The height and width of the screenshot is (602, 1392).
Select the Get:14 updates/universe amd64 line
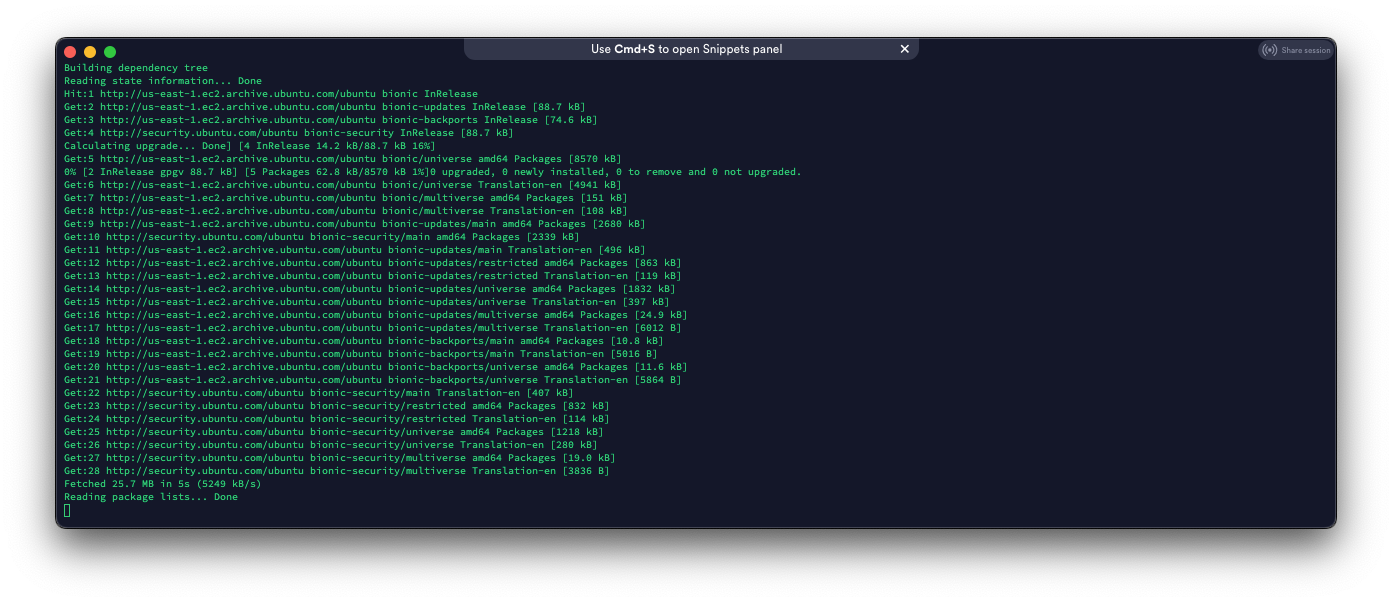[370, 289]
